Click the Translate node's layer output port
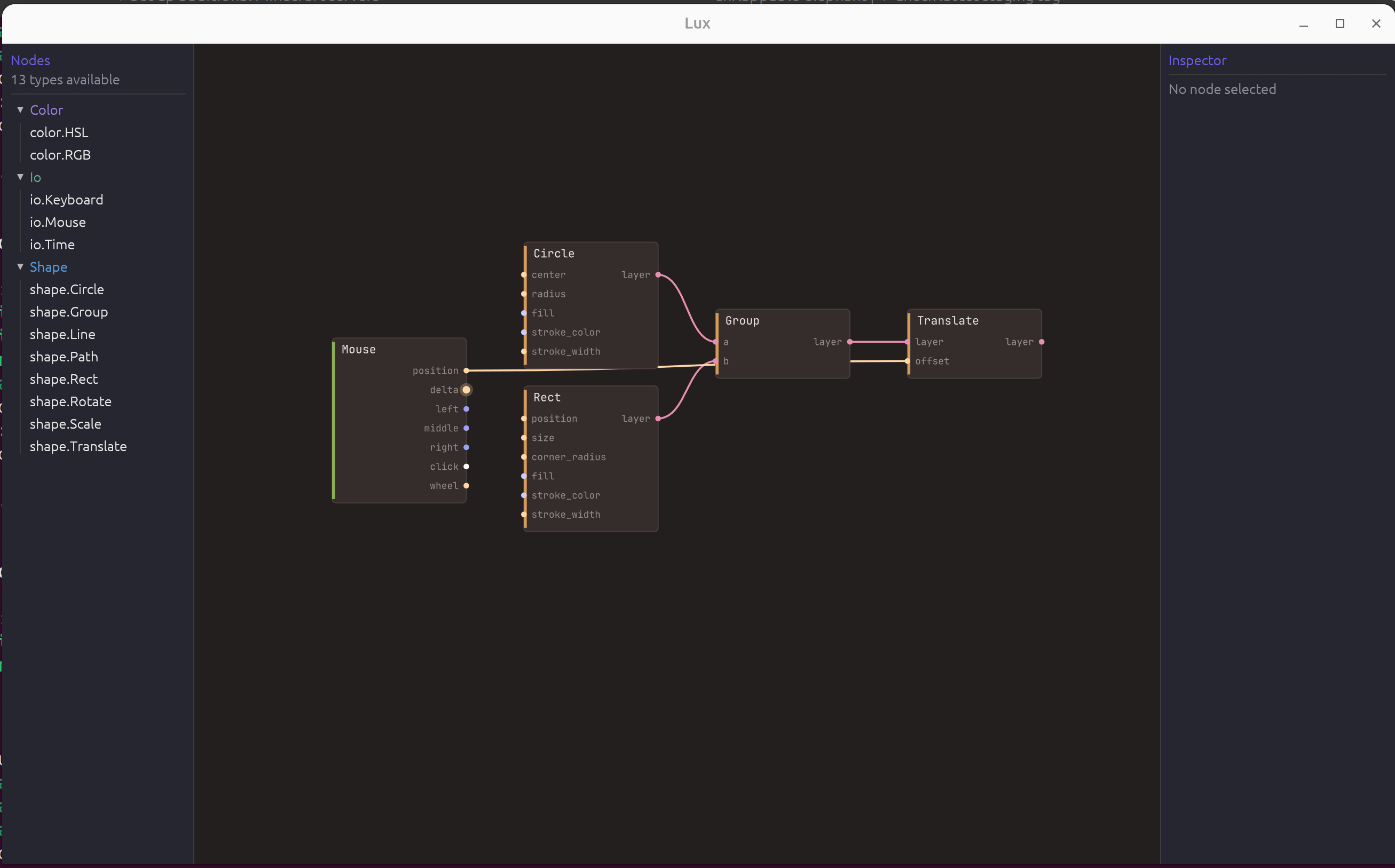Screen dimensions: 1395x868 click(1042, 342)
